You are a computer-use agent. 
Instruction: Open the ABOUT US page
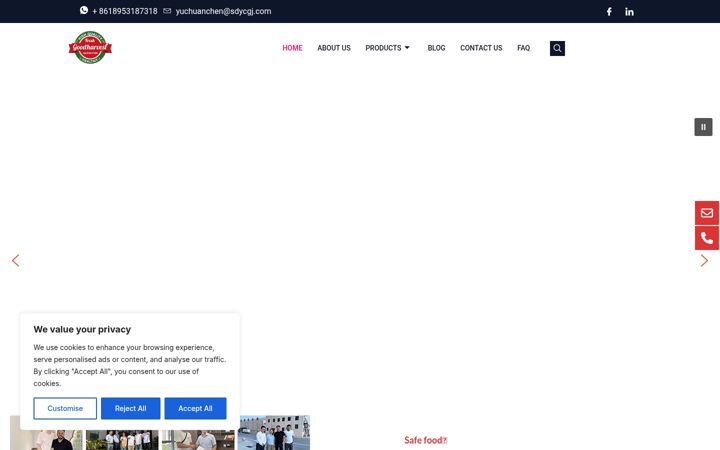coord(334,48)
